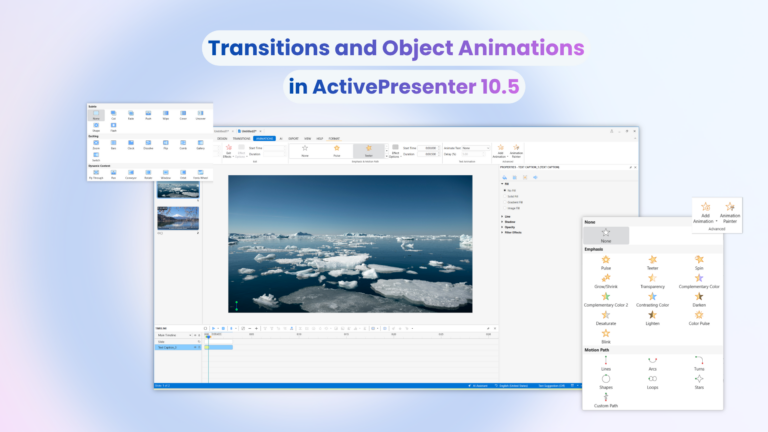The width and height of the screenshot is (768, 432).
Task: Pick the Gallery transition
Action: coord(200,144)
